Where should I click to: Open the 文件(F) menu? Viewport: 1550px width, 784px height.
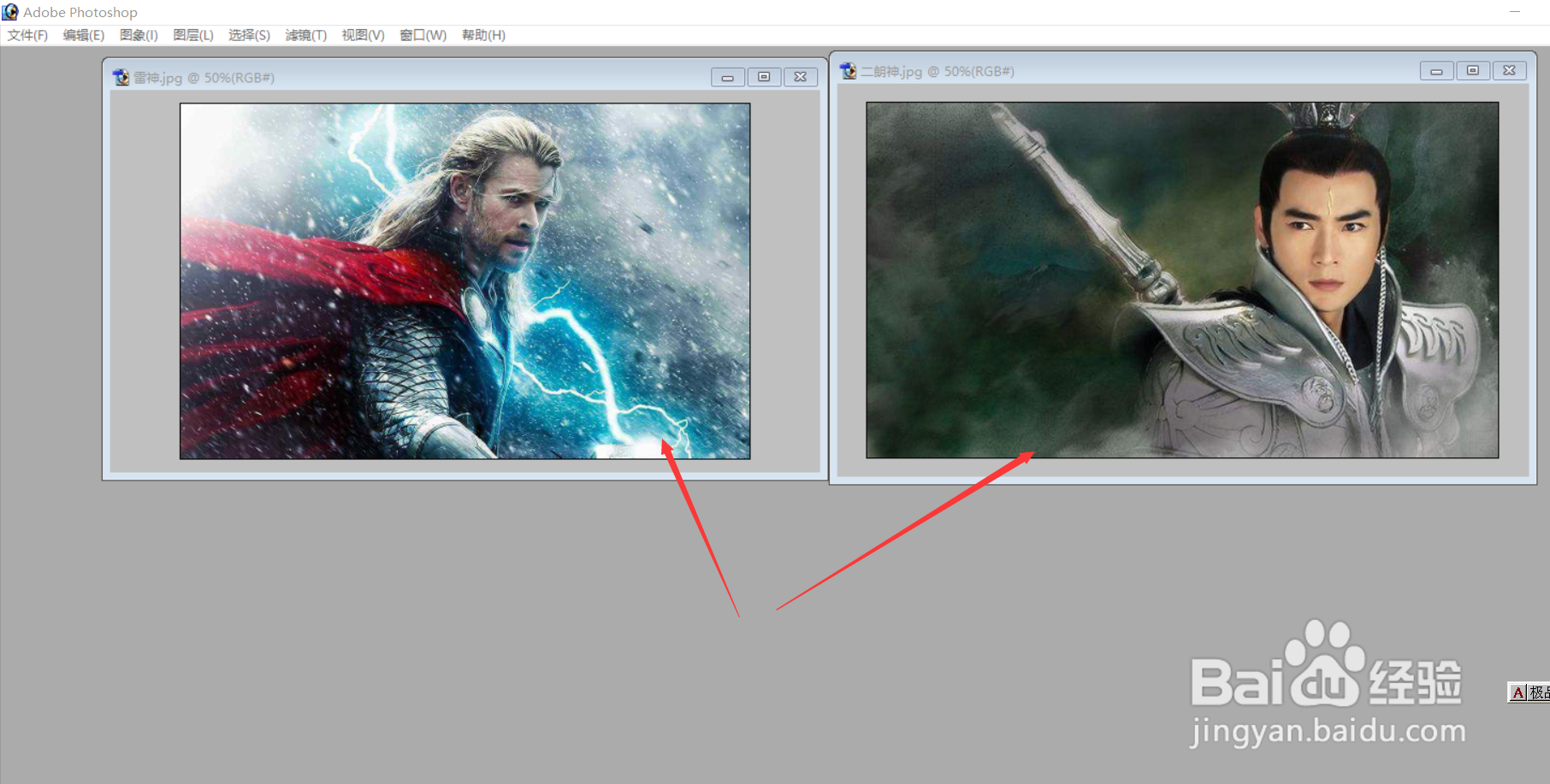tap(27, 35)
